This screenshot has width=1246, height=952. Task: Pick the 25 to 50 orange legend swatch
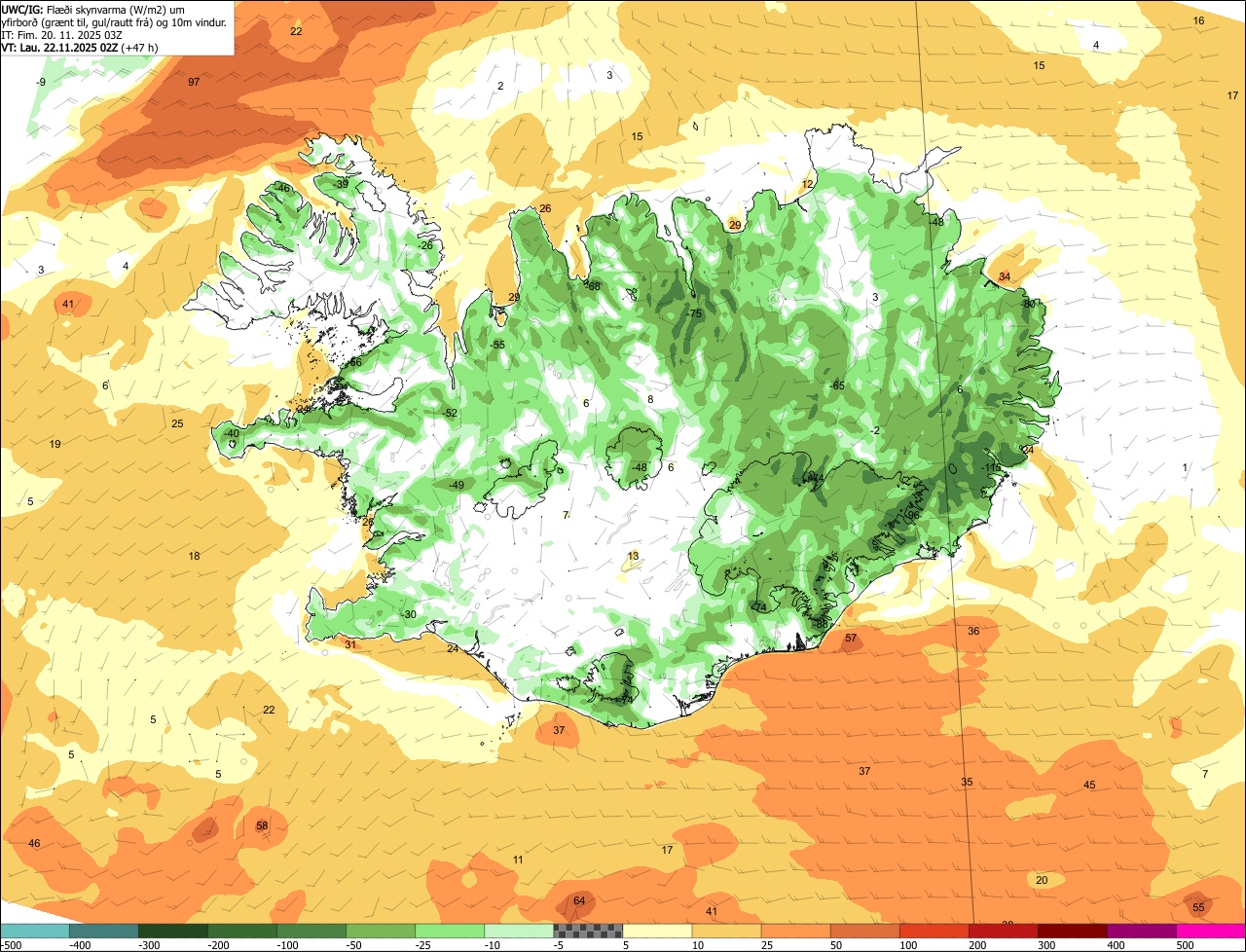(x=794, y=931)
